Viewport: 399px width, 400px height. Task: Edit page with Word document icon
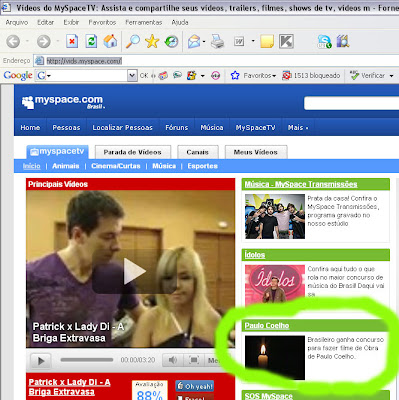tap(239, 42)
